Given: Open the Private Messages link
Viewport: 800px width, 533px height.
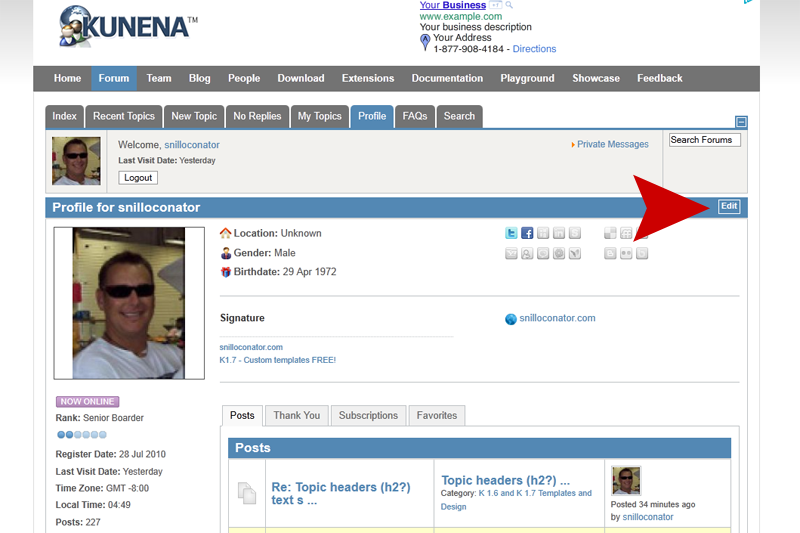Looking at the screenshot, I should 612,144.
